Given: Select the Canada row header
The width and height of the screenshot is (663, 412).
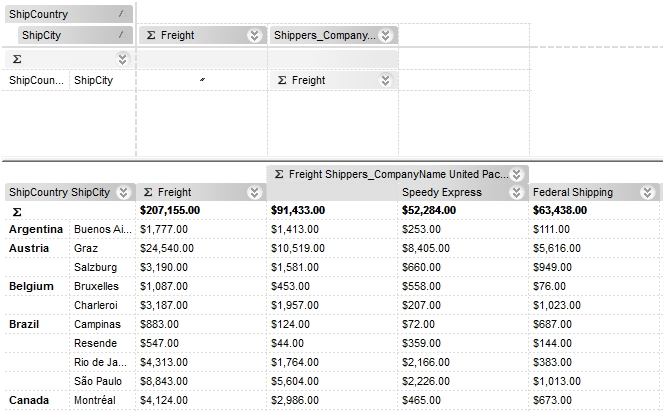Looking at the screenshot, I should 29,400.
